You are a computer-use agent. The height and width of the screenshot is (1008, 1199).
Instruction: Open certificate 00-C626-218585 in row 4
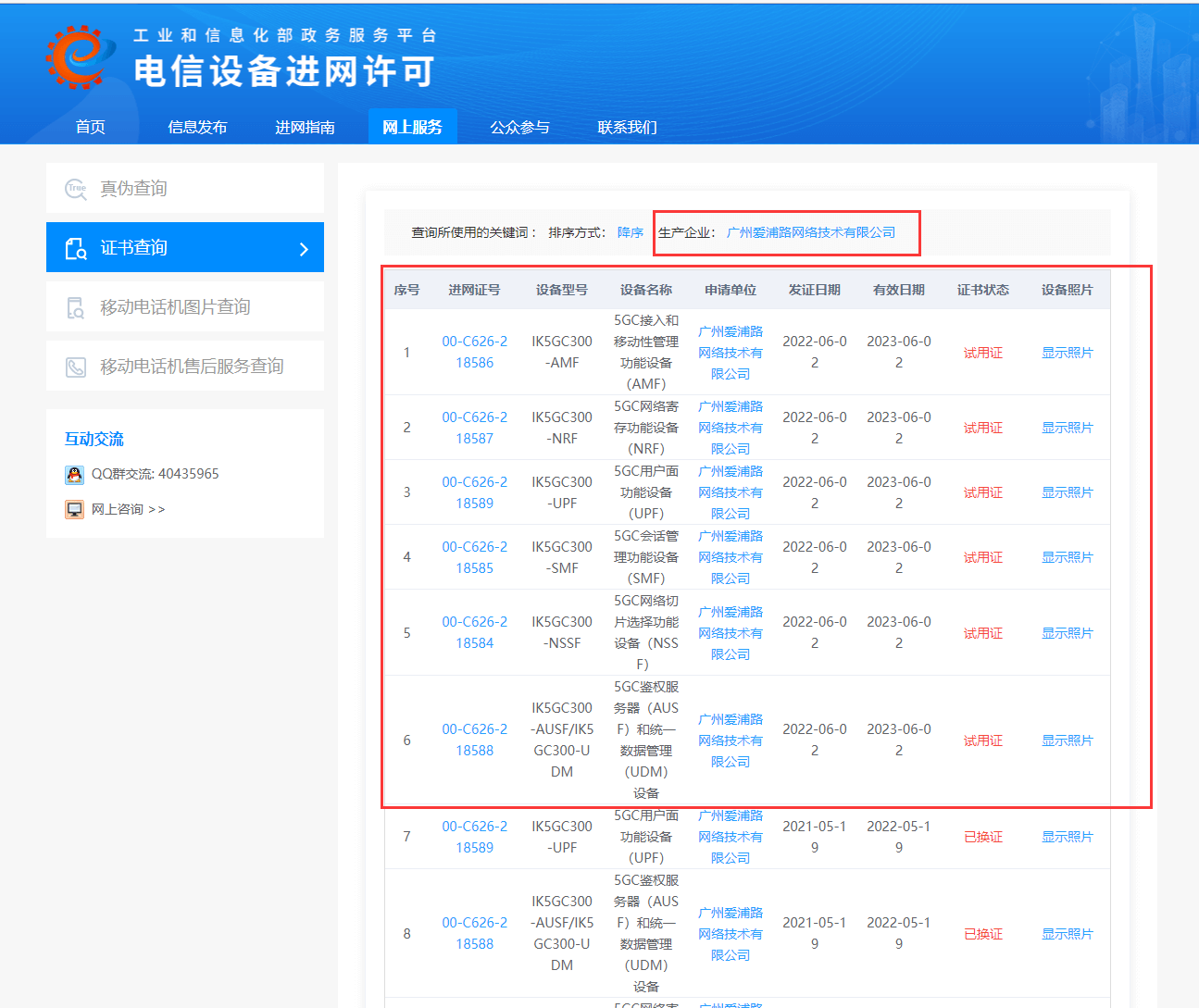click(x=474, y=557)
